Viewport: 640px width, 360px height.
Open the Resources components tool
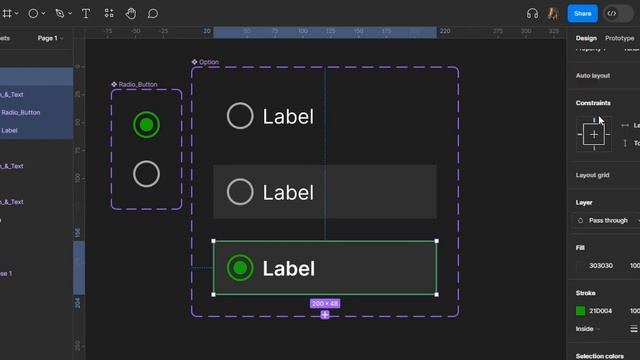point(109,13)
